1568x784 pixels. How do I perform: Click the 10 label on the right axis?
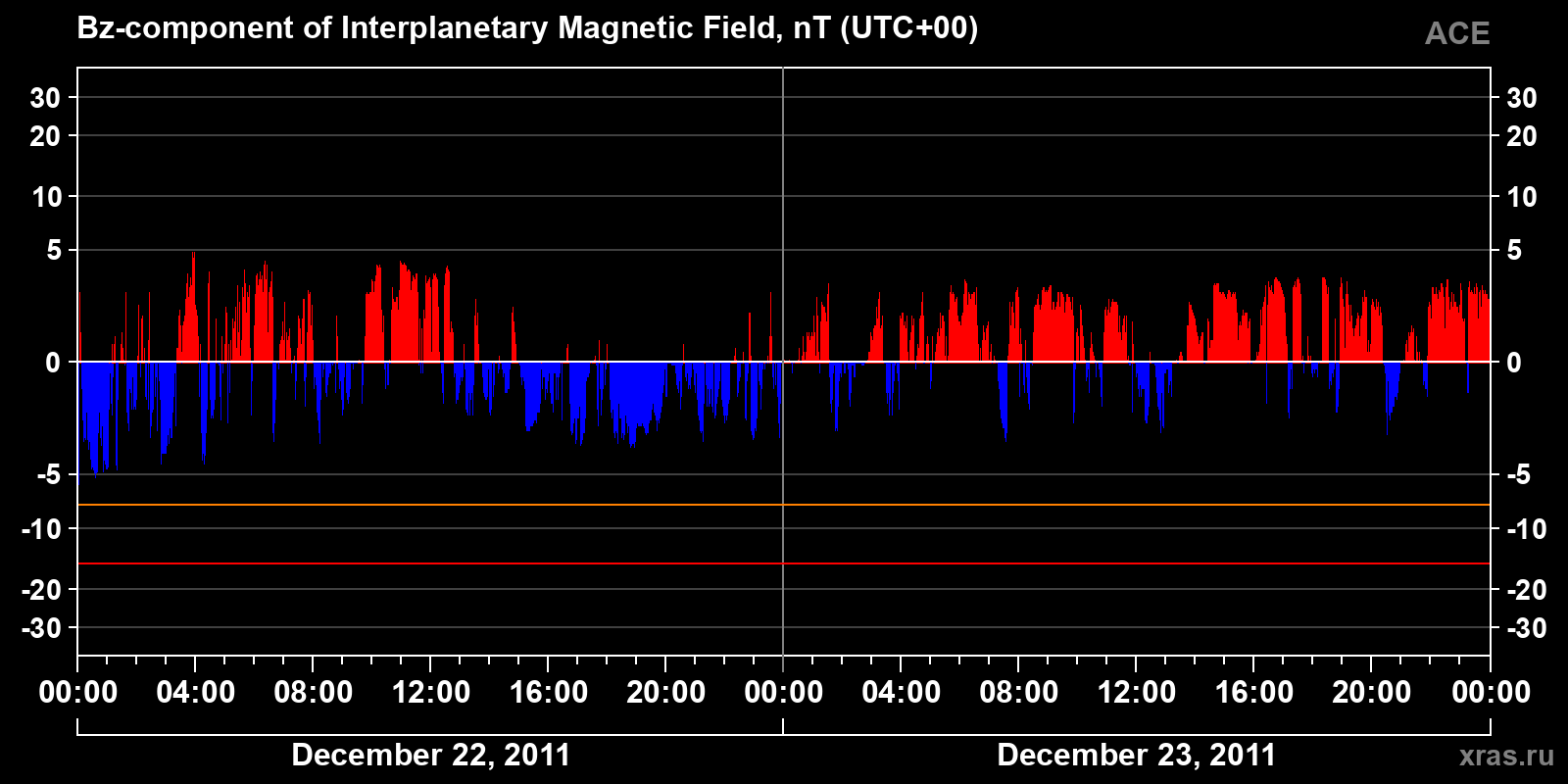pos(1521,197)
